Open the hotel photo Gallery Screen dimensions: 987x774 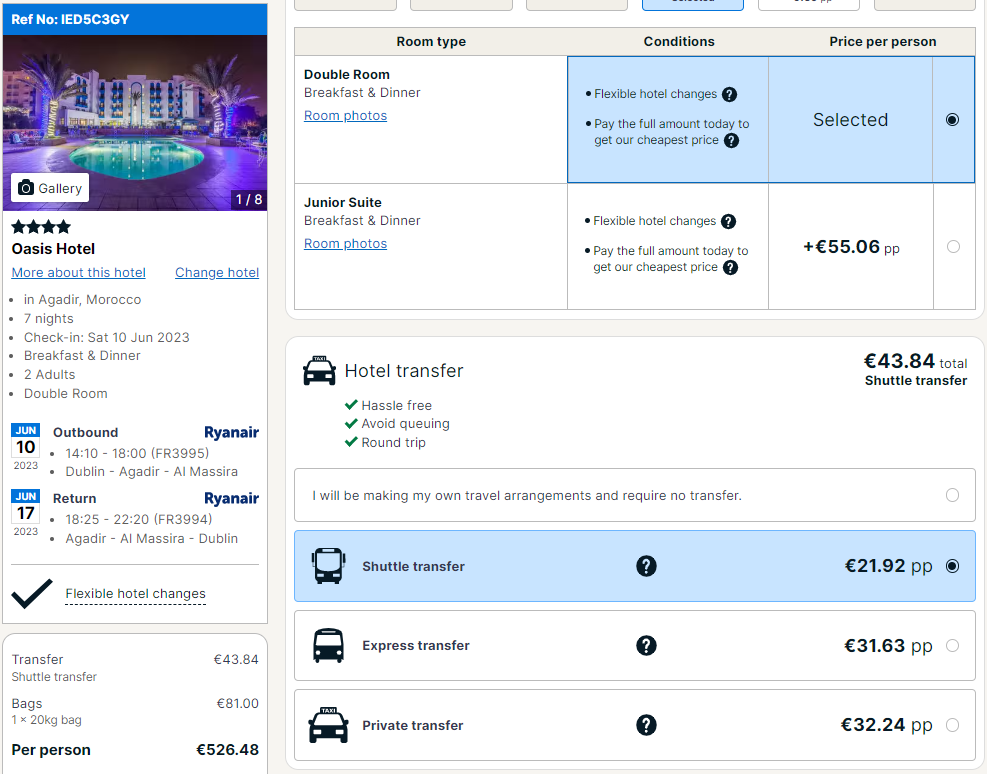(x=50, y=188)
